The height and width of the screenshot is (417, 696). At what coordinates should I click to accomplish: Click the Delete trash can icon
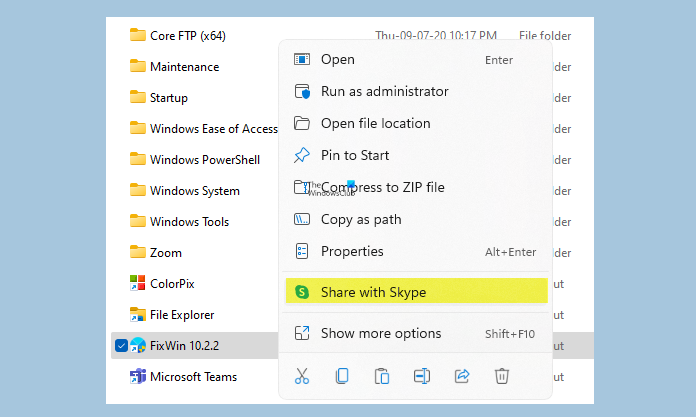502,376
